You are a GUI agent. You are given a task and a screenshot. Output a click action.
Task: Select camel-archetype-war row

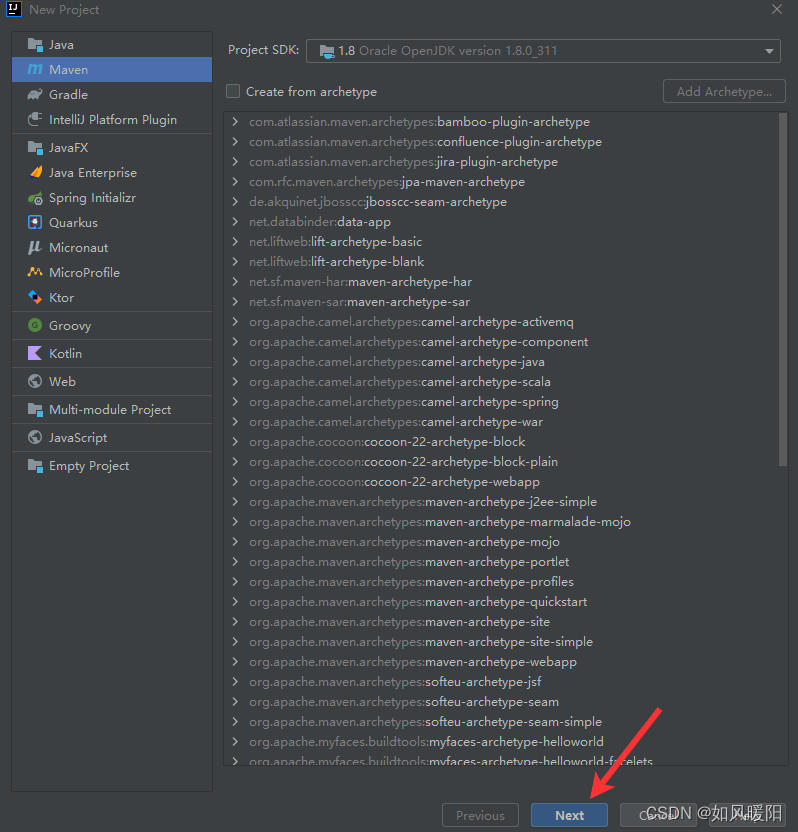point(501,422)
